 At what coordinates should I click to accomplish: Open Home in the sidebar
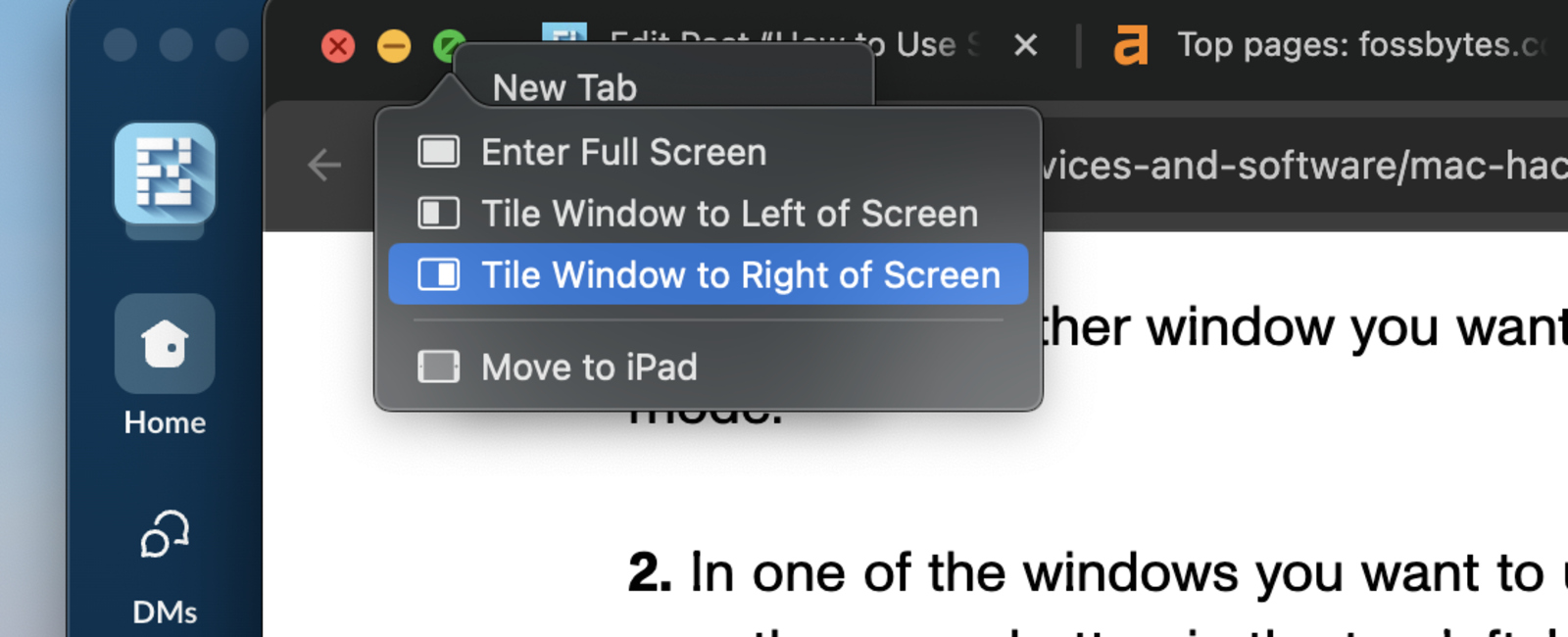pos(164,345)
